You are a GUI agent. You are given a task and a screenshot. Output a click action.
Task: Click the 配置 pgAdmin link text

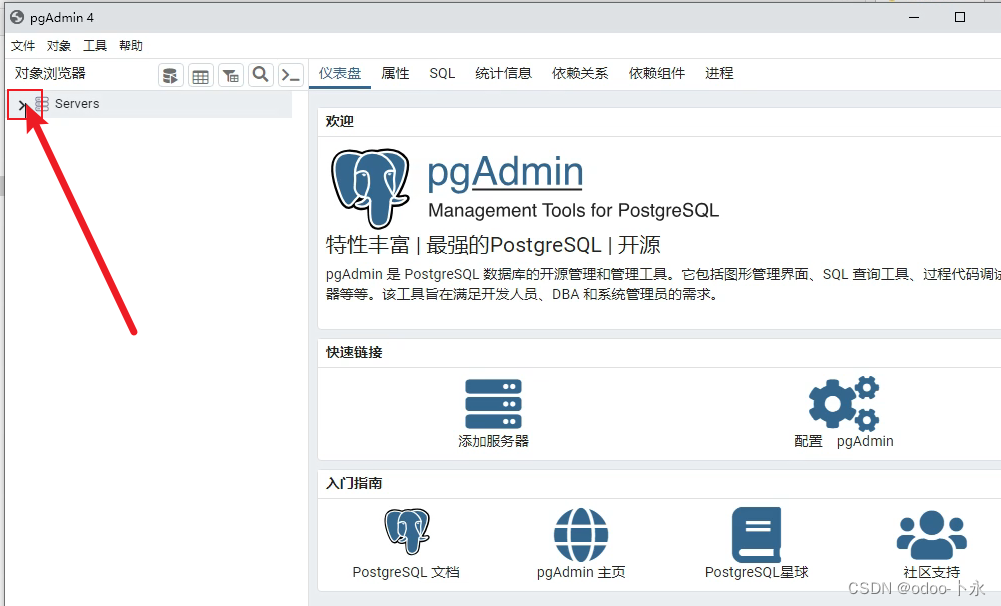pos(844,441)
